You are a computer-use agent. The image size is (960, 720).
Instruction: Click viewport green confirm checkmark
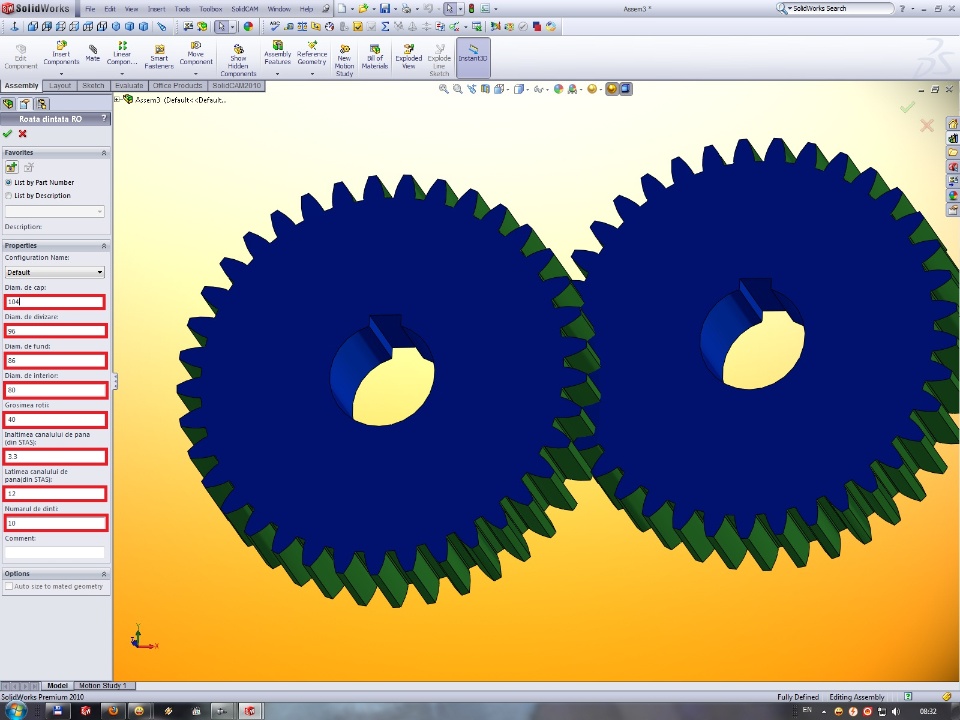[x=907, y=108]
